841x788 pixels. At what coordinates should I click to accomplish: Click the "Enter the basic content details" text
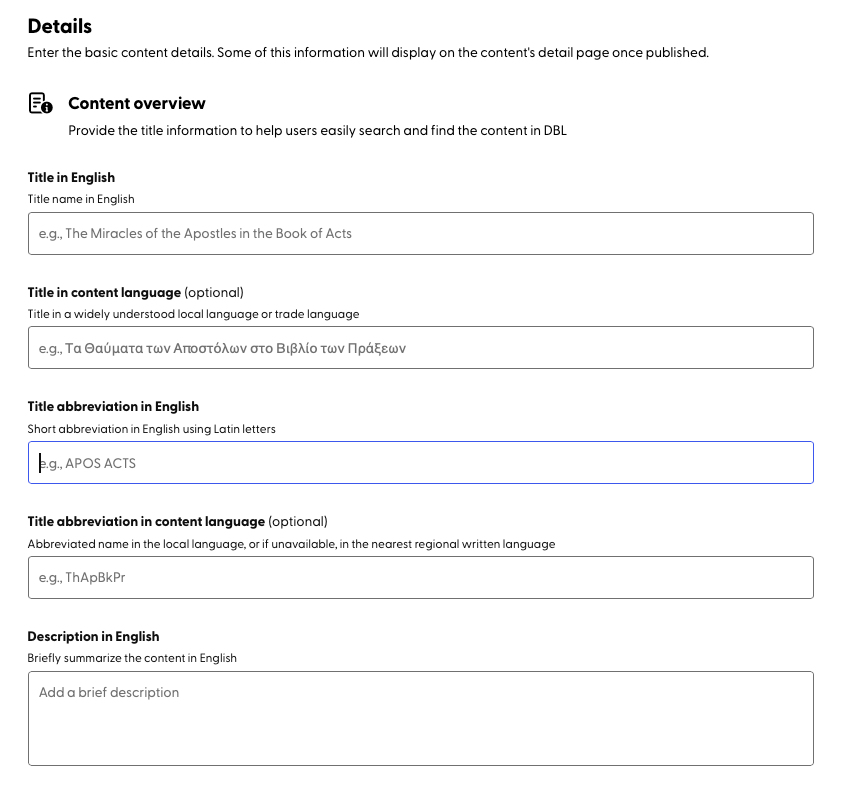[x=368, y=53]
